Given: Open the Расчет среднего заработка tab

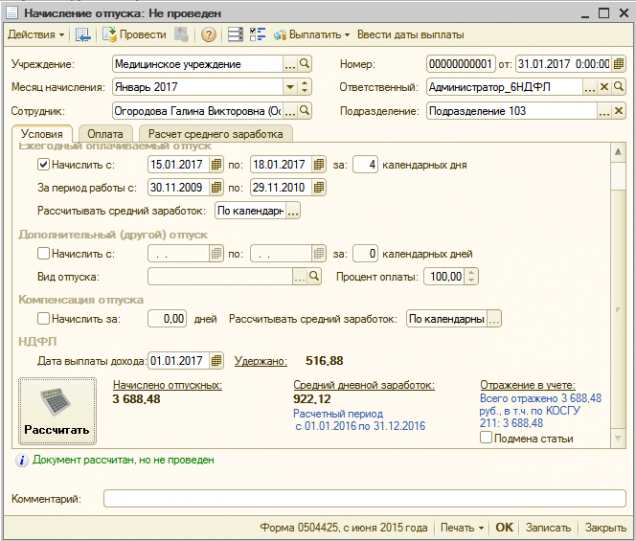Looking at the screenshot, I should [216, 134].
